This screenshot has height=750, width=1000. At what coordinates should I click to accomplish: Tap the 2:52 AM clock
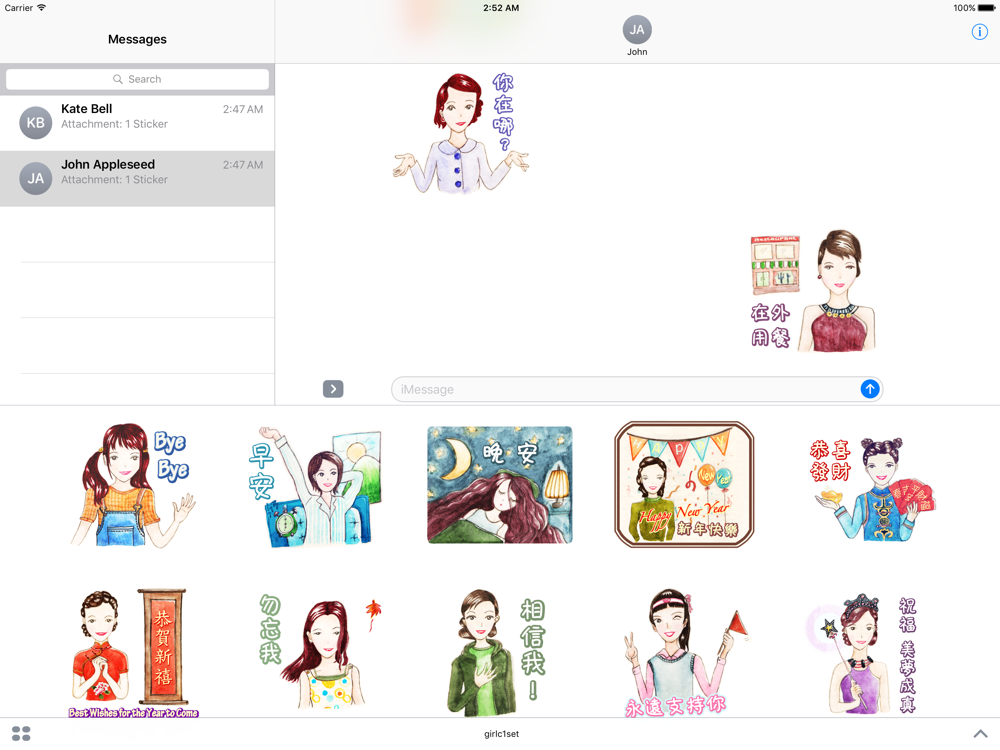click(x=501, y=8)
